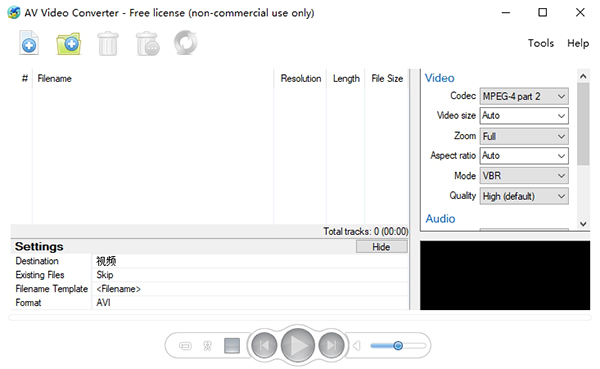Click the Existing Files value Skip
This screenshot has height=369, width=600.
[250, 275]
